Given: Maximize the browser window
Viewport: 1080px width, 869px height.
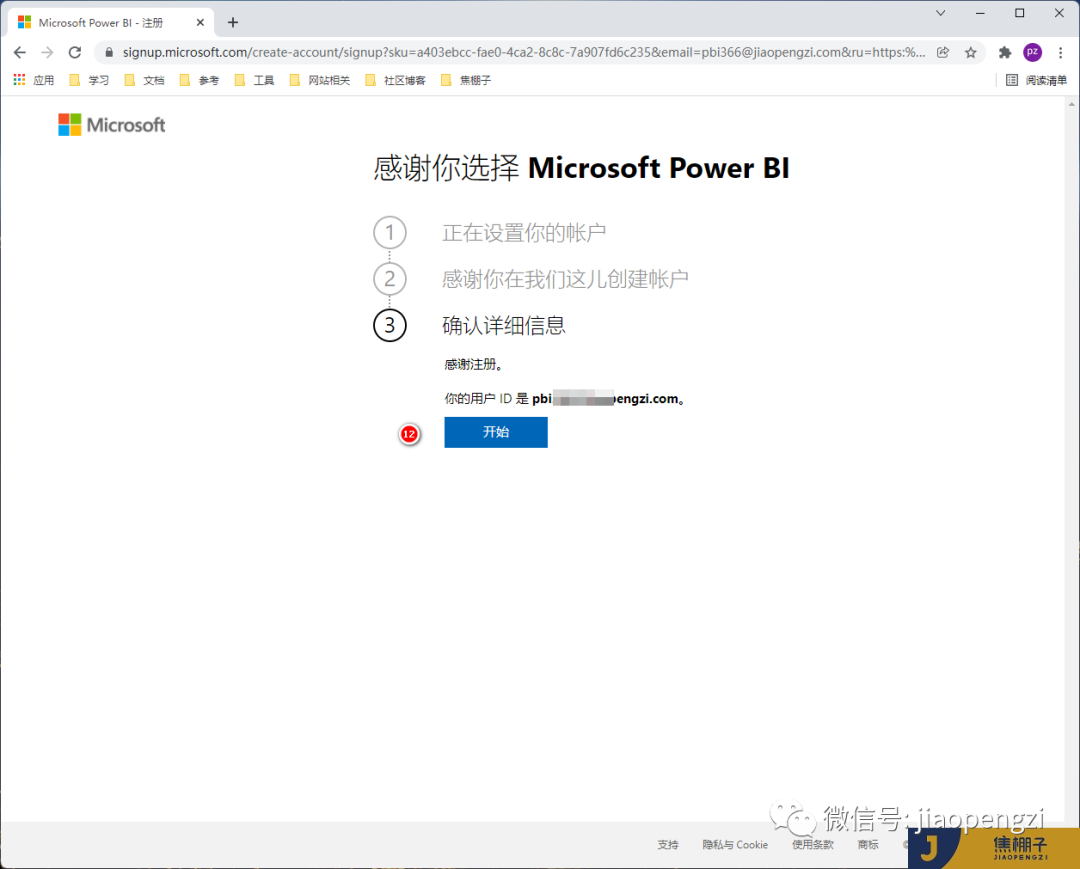Looking at the screenshot, I should coord(1020,13).
